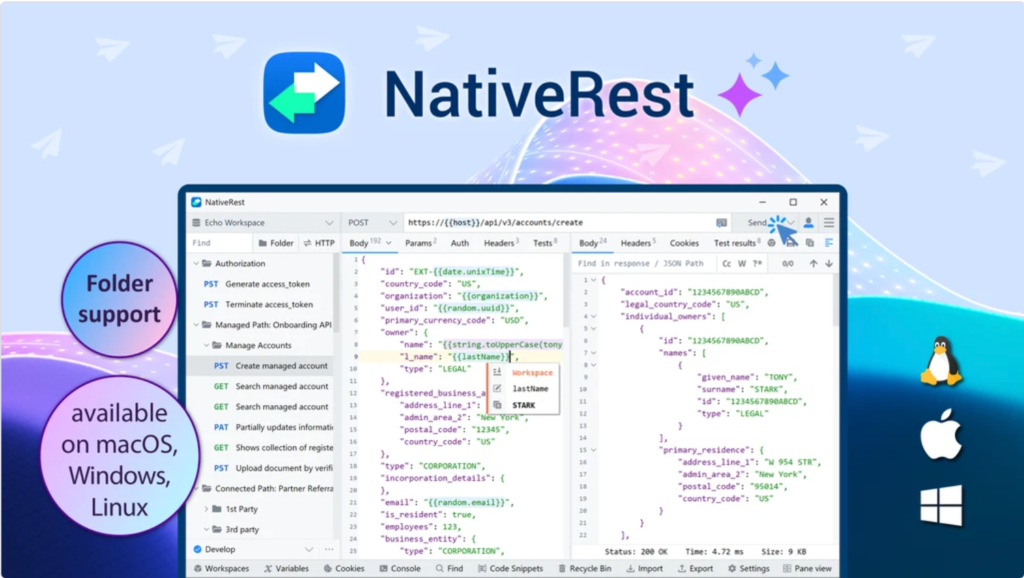This screenshot has height=578, width=1024.
Task: Open the Recycle Bin
Action: pos(590,567)
